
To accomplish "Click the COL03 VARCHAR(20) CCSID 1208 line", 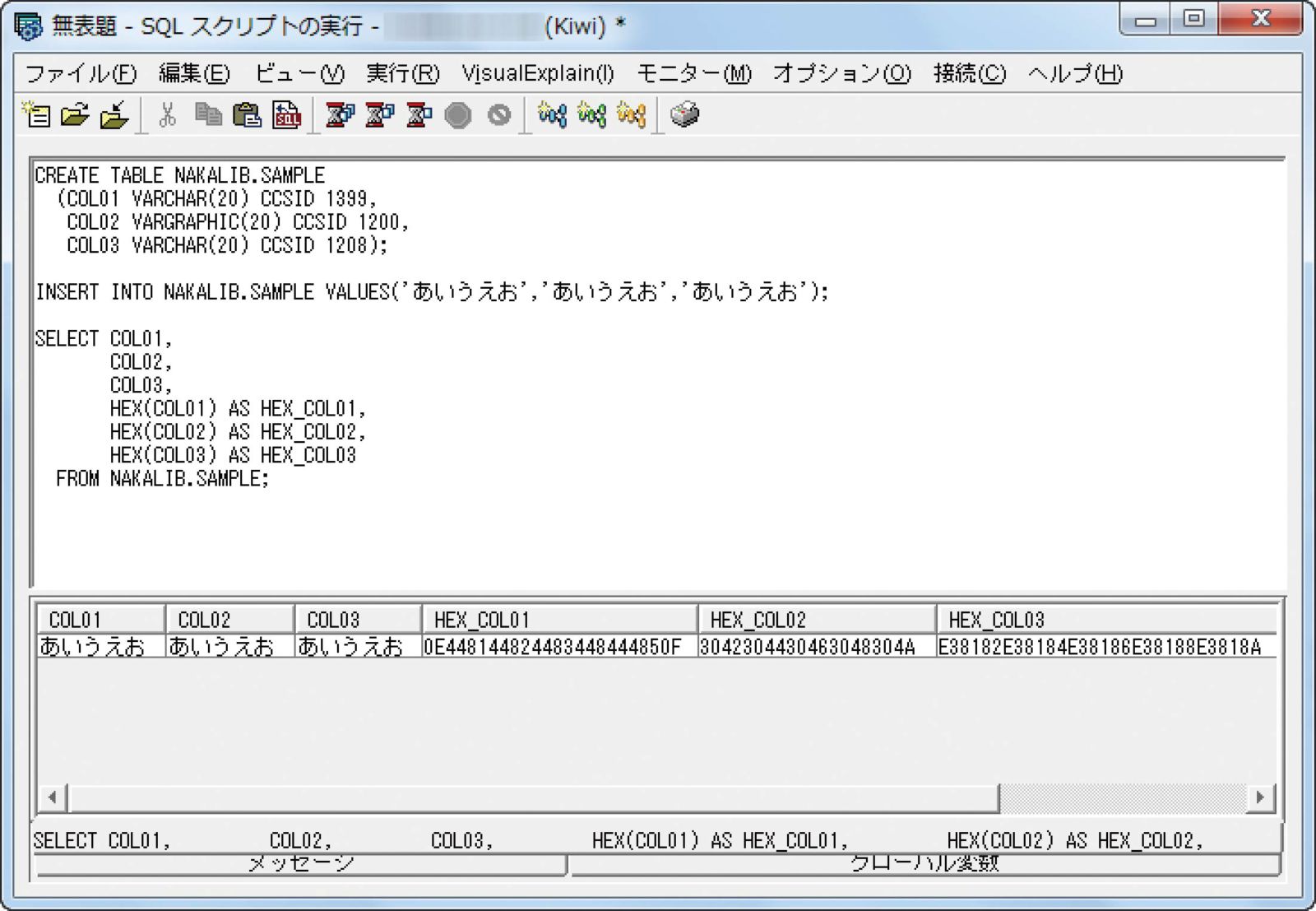I will coord(227,245).
